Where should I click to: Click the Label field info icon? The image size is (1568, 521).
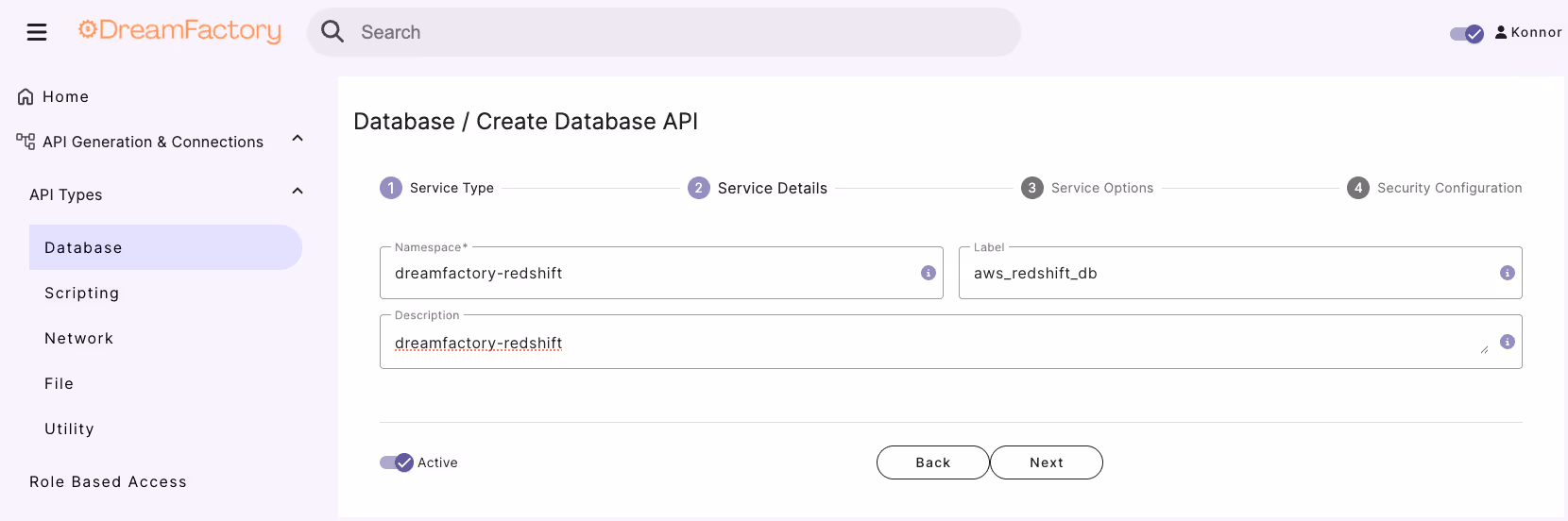tap(1508, 273)
